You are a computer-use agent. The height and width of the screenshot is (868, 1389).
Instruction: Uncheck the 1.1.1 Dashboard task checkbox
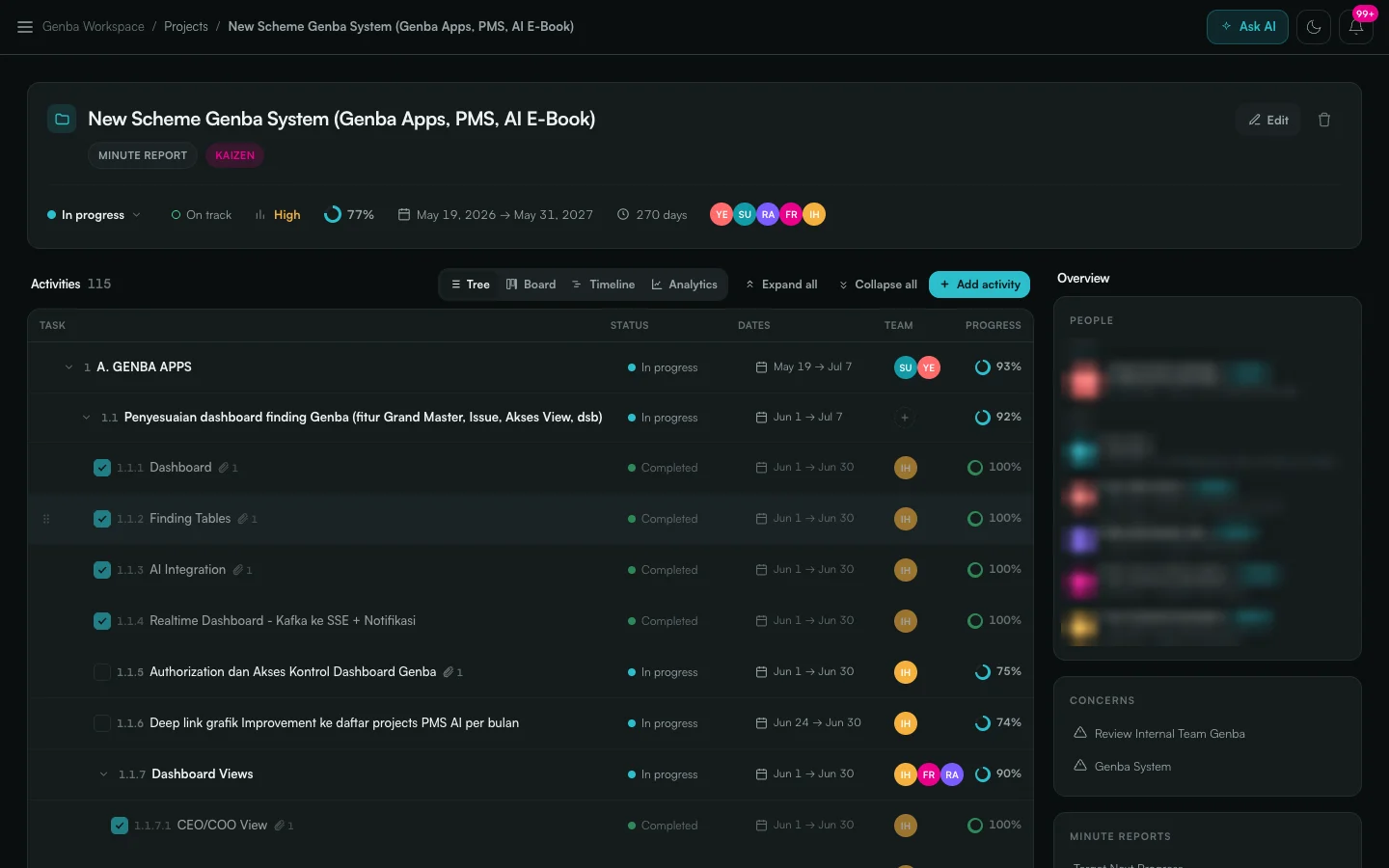102,468
